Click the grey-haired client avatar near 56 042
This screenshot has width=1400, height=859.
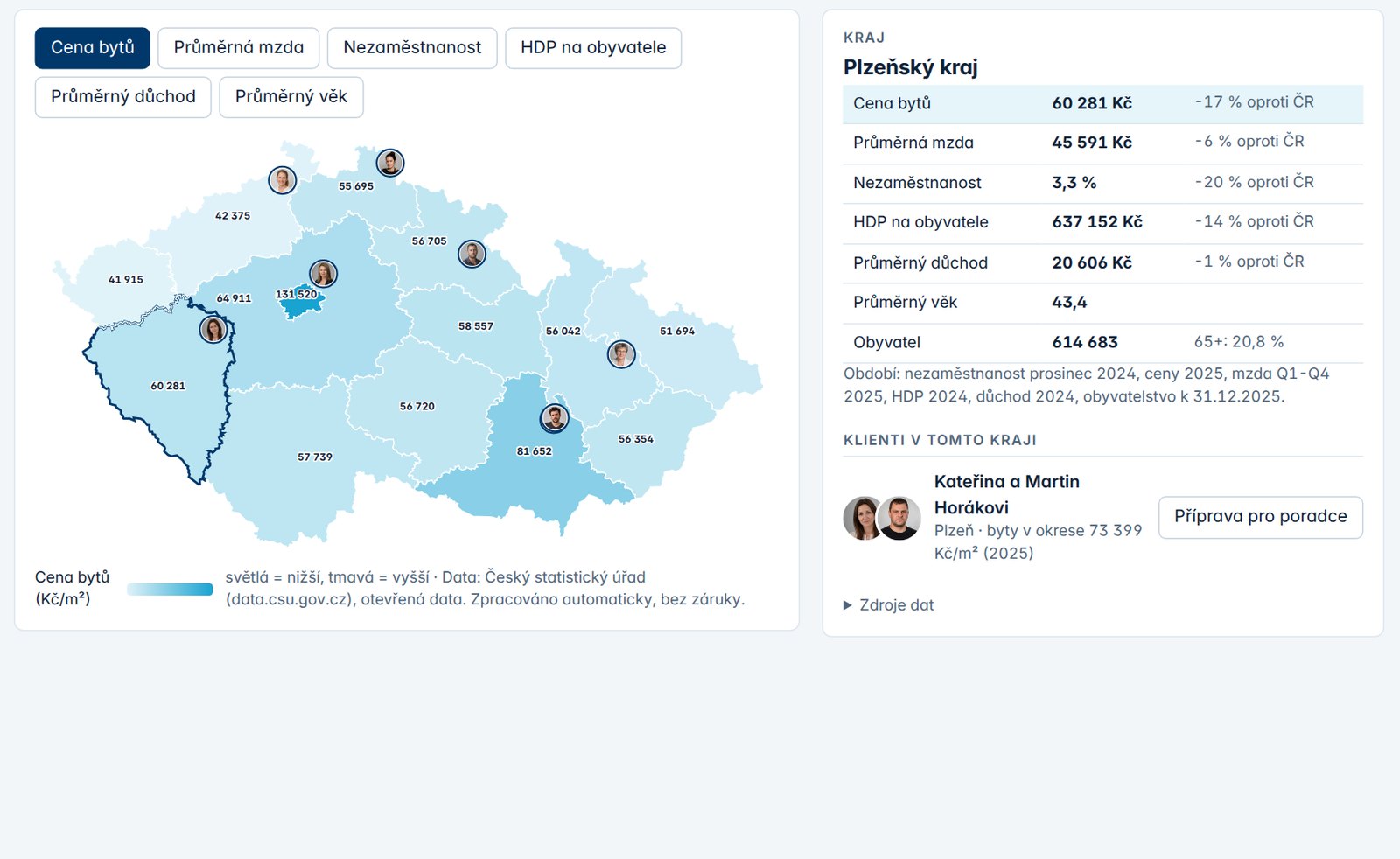point(621,354)
